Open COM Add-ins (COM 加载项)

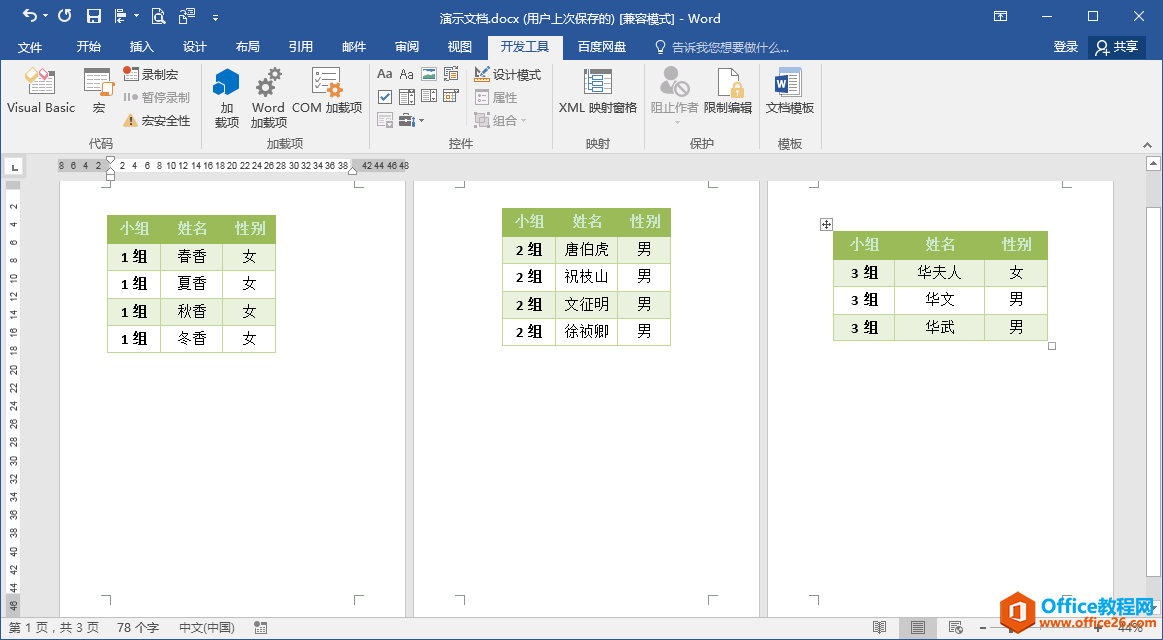[x=327, y=90]
